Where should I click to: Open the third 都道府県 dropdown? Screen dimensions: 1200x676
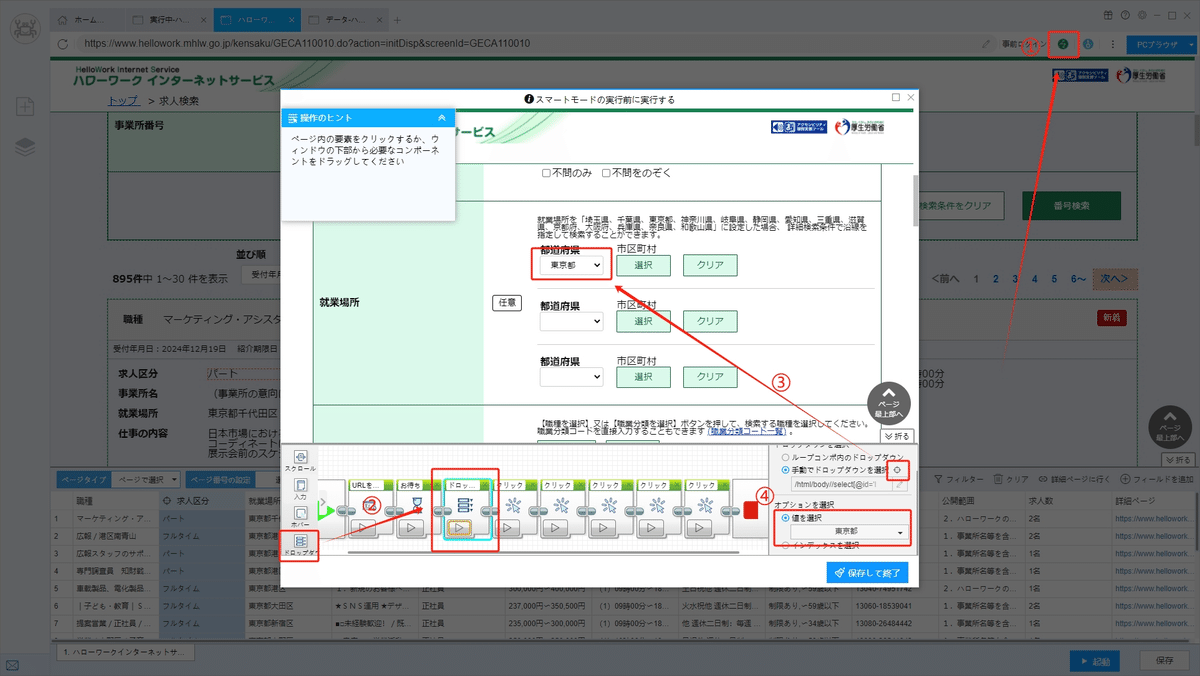pos(572,377)
